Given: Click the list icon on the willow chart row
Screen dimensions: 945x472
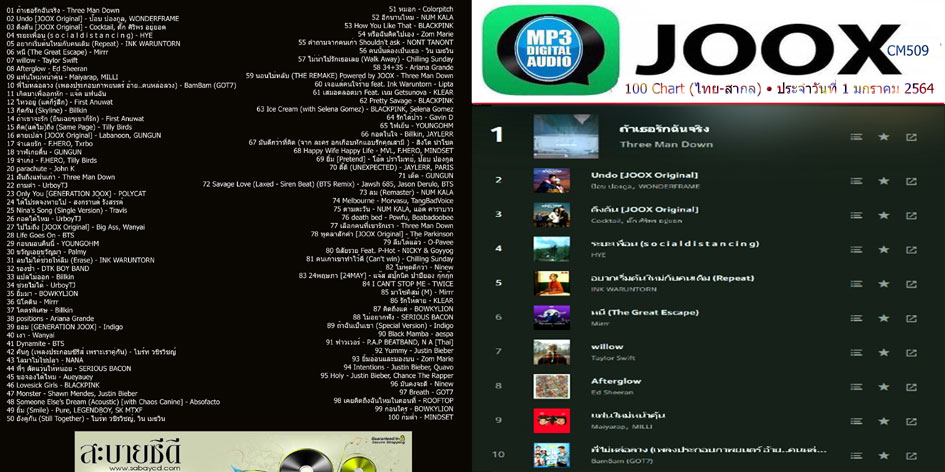Looking at the screenshot, I should 856,353.
